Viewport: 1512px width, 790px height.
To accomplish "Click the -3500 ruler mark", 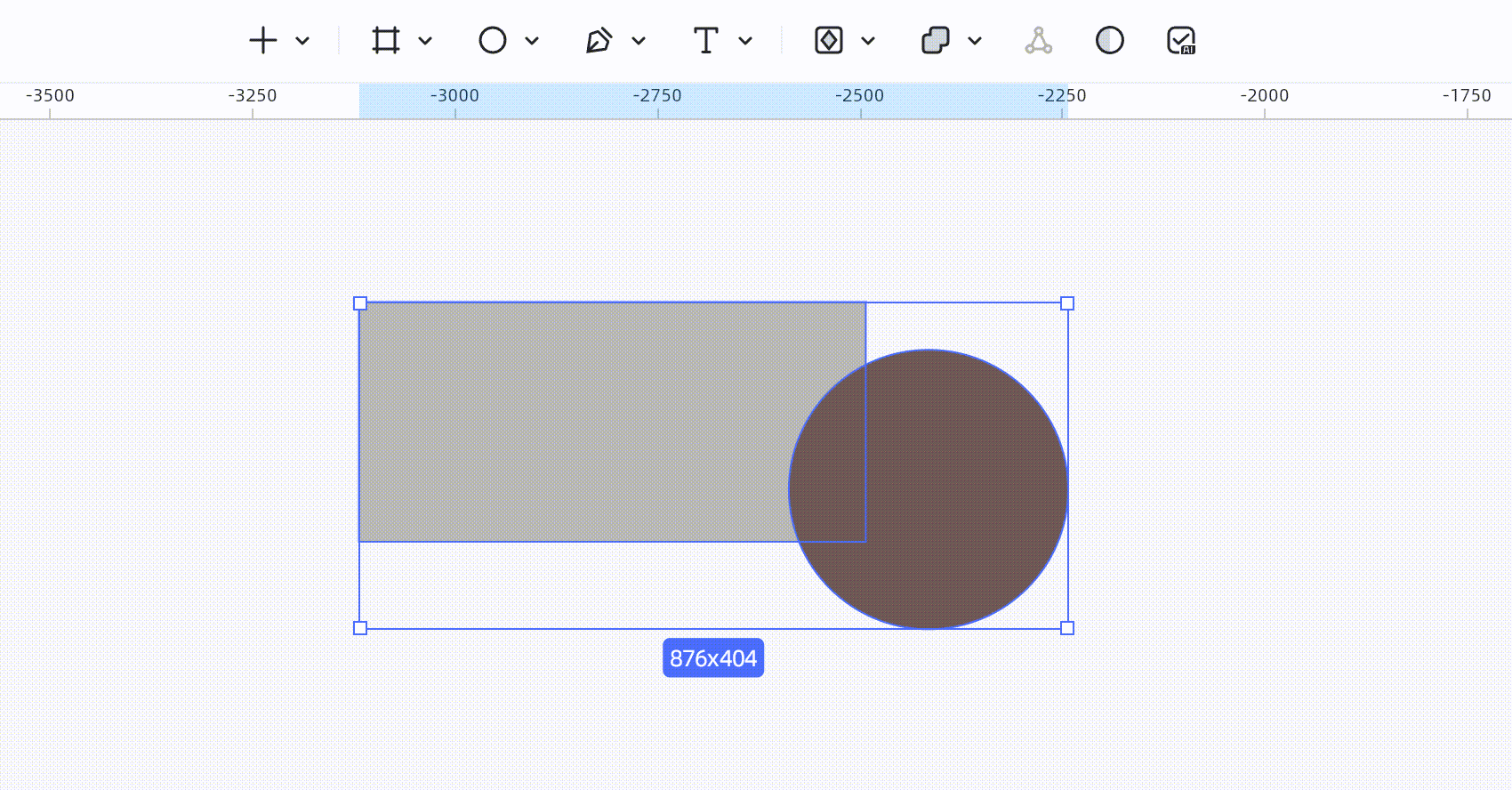I will (50, 95).
